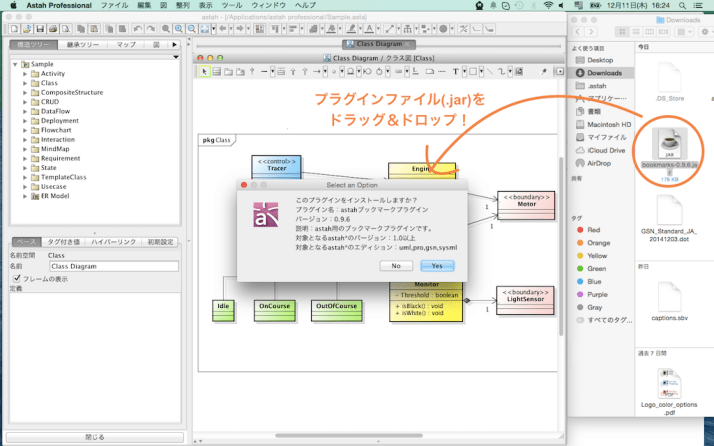This screenshot has height=446, width=714.
Task: Click Yes to install the plugin
Action: point(437,265)
